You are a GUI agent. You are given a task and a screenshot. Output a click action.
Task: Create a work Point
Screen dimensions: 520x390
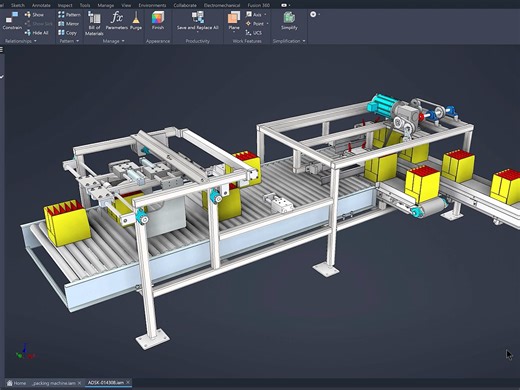click(x=255, y=24)
